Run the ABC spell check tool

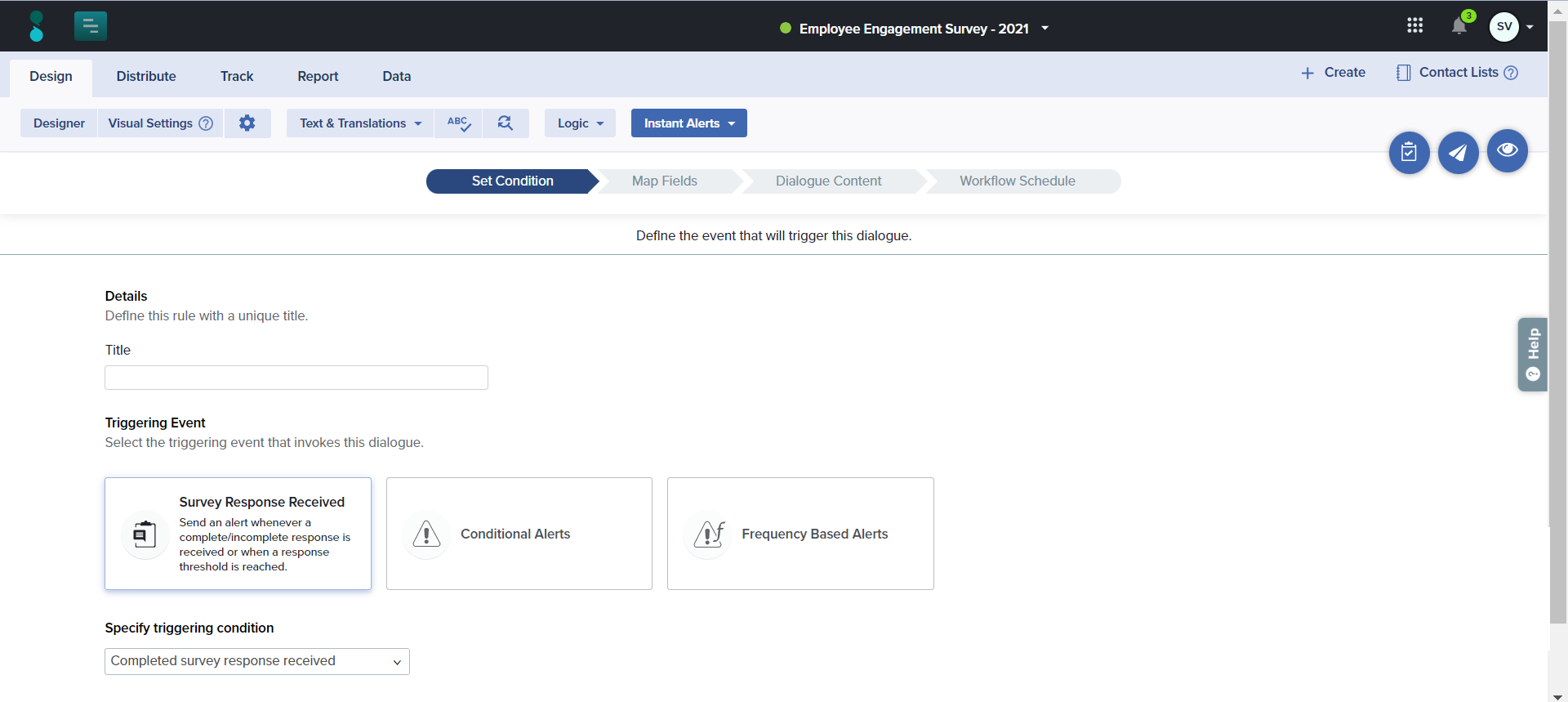[458, 123]
